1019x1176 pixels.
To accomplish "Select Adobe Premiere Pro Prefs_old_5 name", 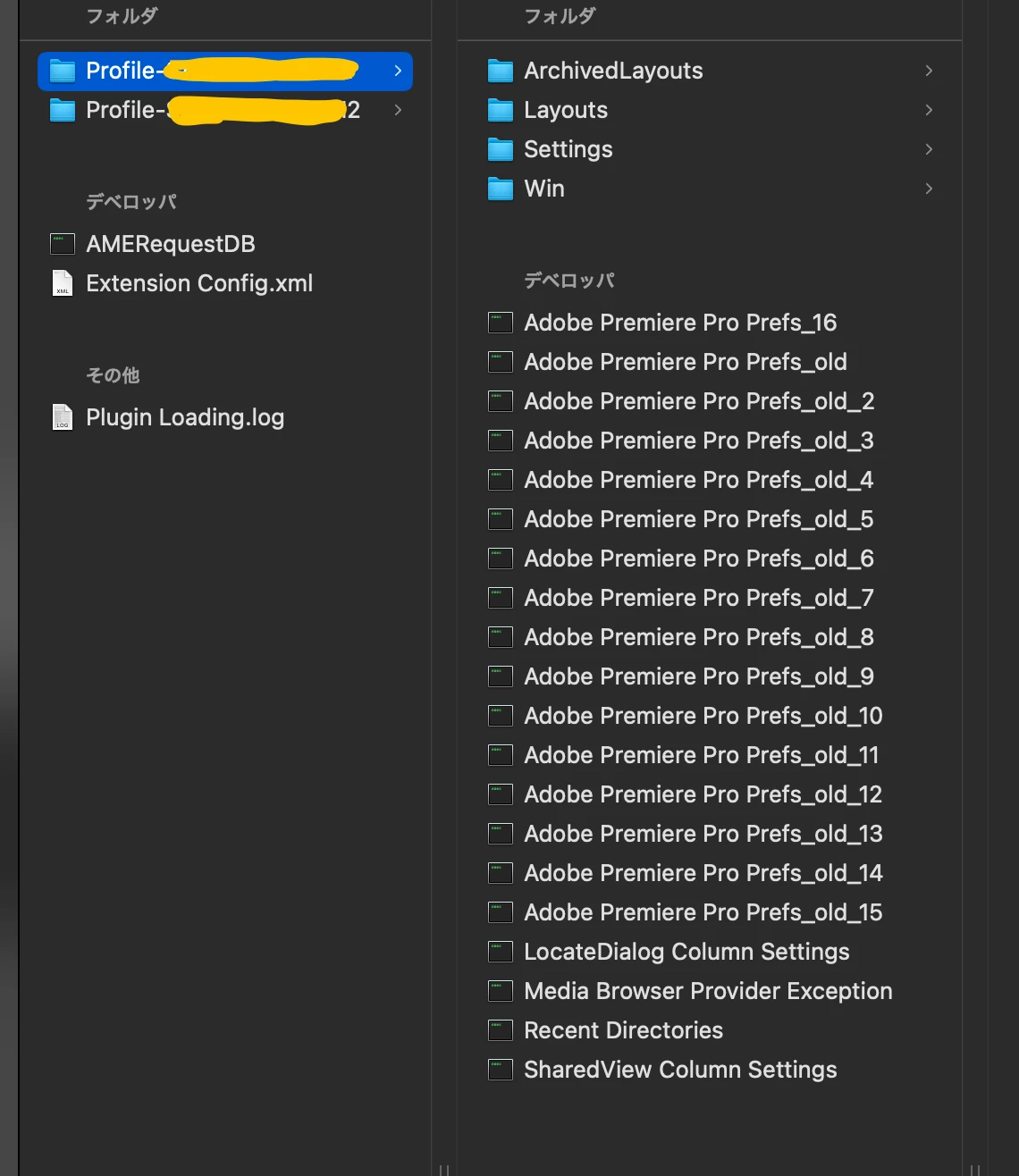I will pyautogui.click(x=699, y=519).
